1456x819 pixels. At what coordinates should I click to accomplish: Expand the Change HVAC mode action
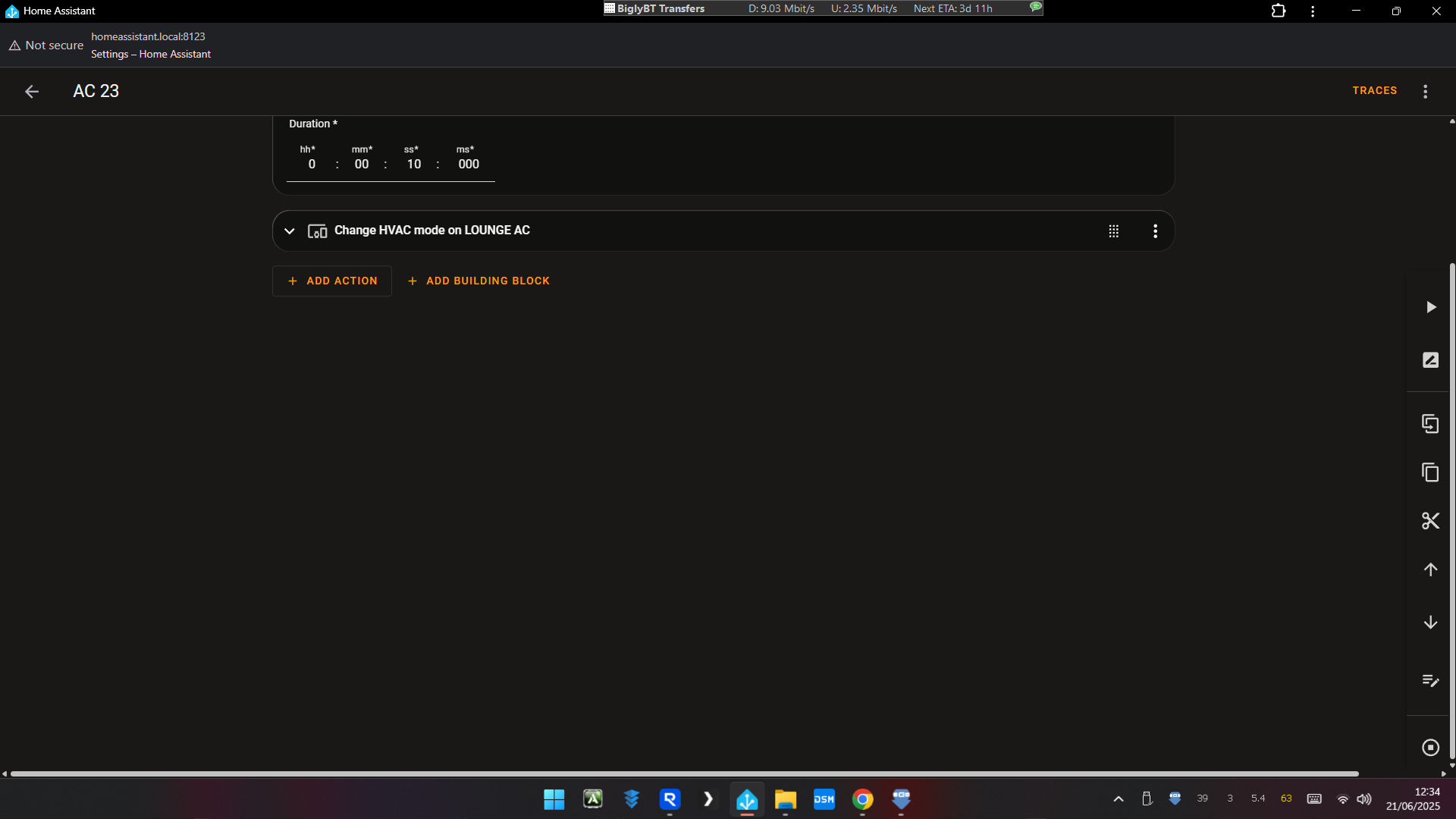pos(290,231)
